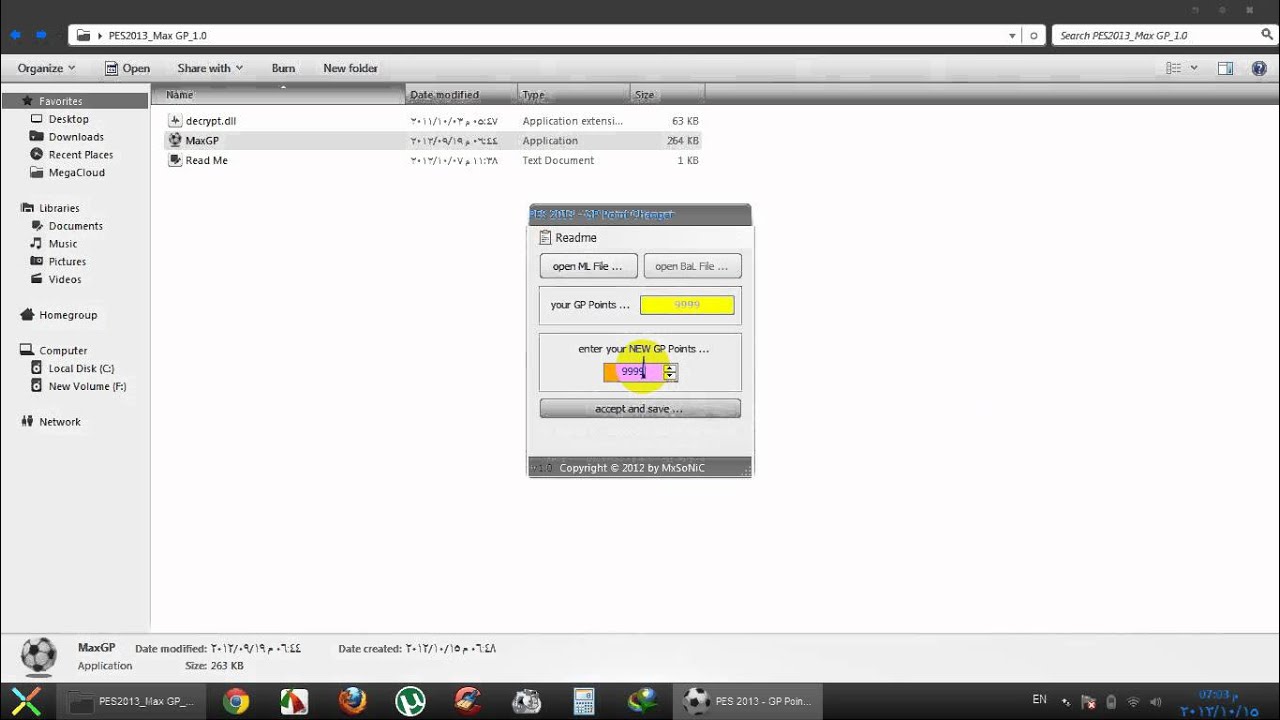The height and width of the screenshot is (720, 1280).
Task: Increase new GP Points with up arrow
Action: (x=670, y=368)
